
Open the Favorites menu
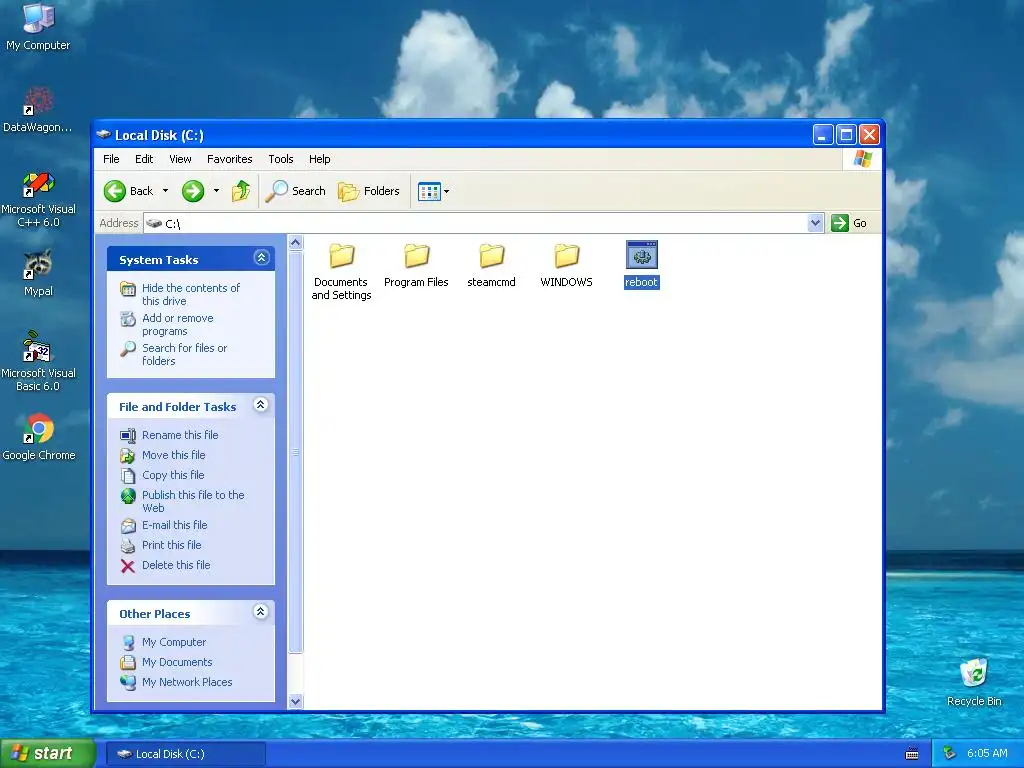[229, 159]
